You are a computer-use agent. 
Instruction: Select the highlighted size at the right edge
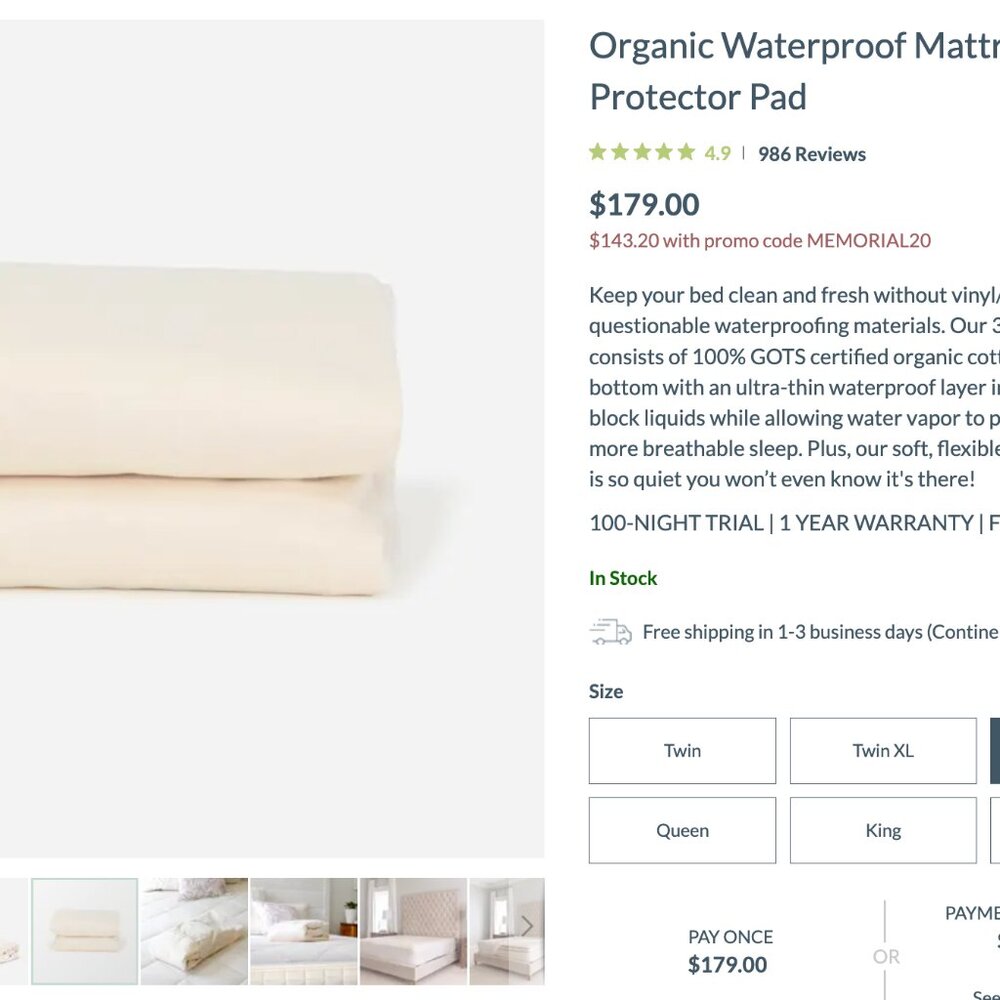[993, 750]
